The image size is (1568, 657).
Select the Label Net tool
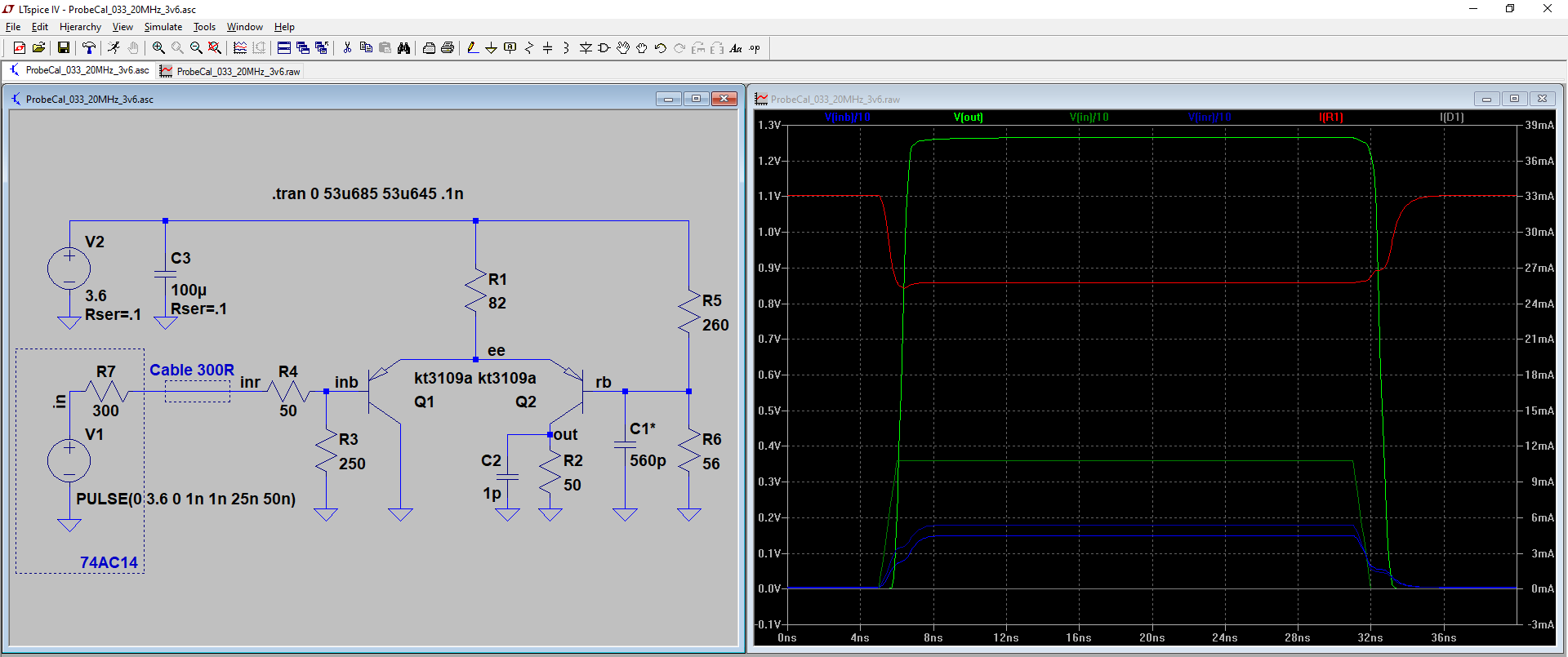click(x=510, y=48)
